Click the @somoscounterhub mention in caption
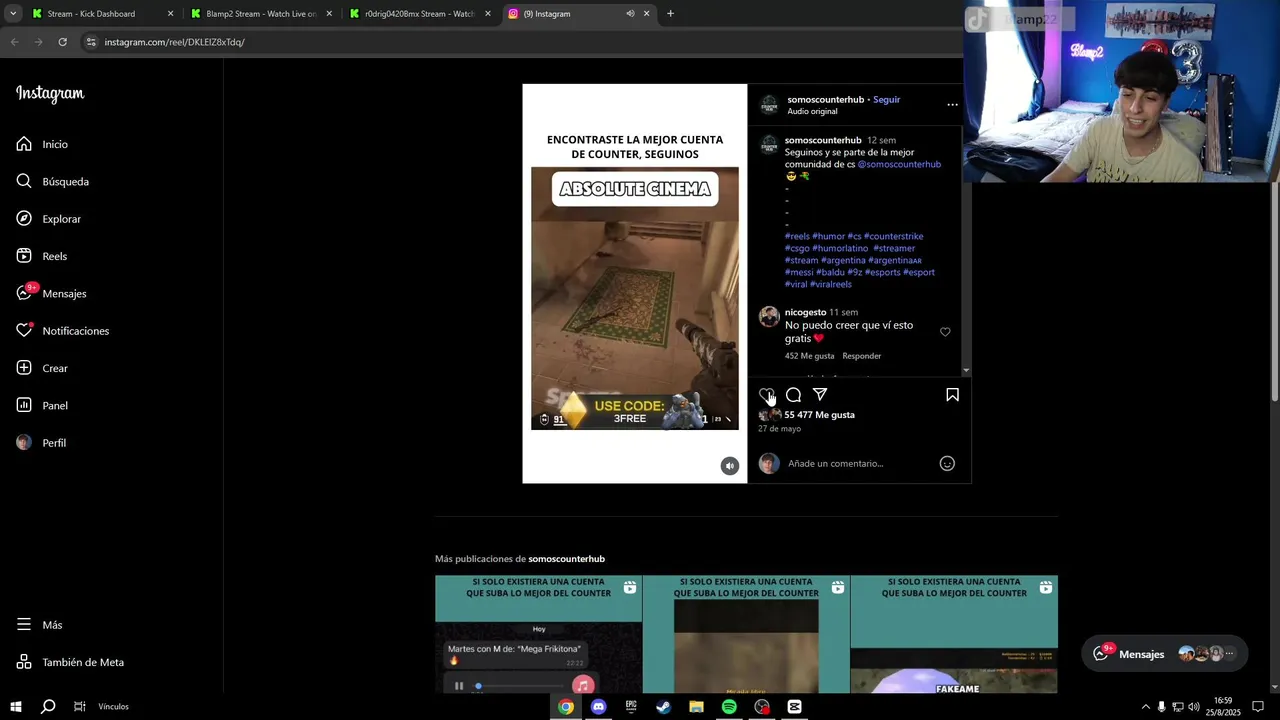Image resolution: width=1280 pixels, height=720 pixels. point(899,164)
